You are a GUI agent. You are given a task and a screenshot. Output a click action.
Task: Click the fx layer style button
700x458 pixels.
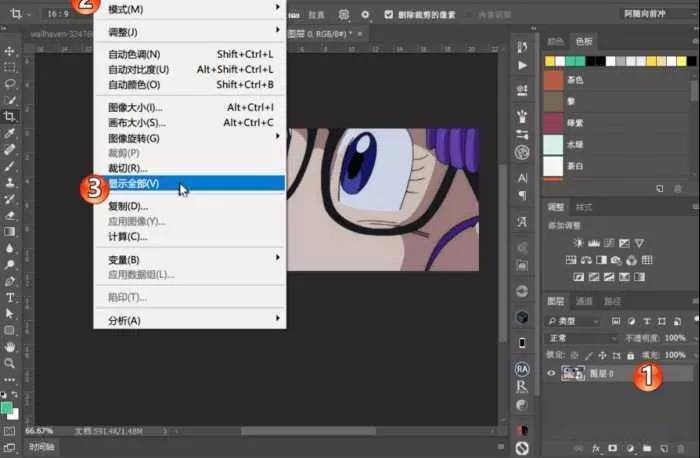[x=596, y=448]
